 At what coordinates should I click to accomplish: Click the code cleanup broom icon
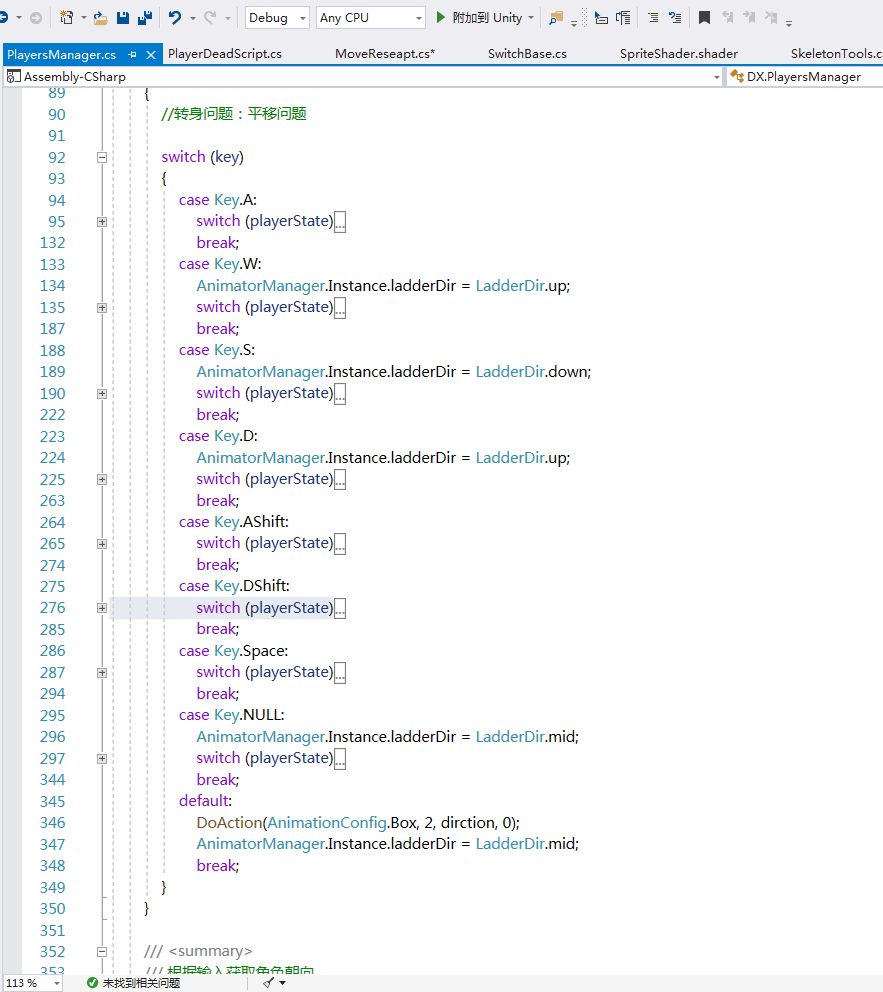(269, 983)
